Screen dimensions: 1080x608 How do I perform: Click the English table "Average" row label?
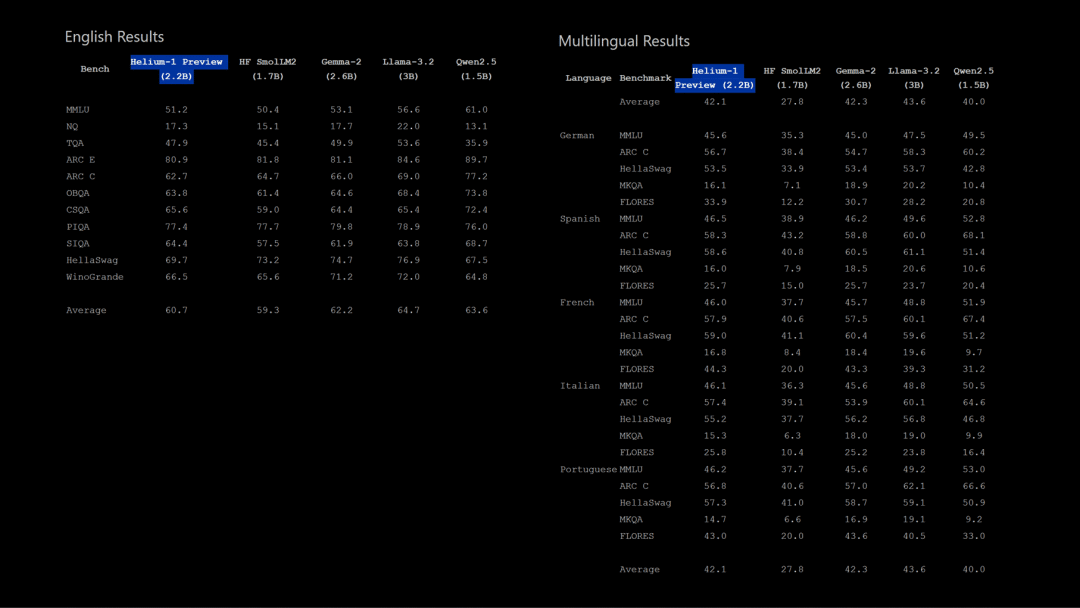click(x=86, y=311)
